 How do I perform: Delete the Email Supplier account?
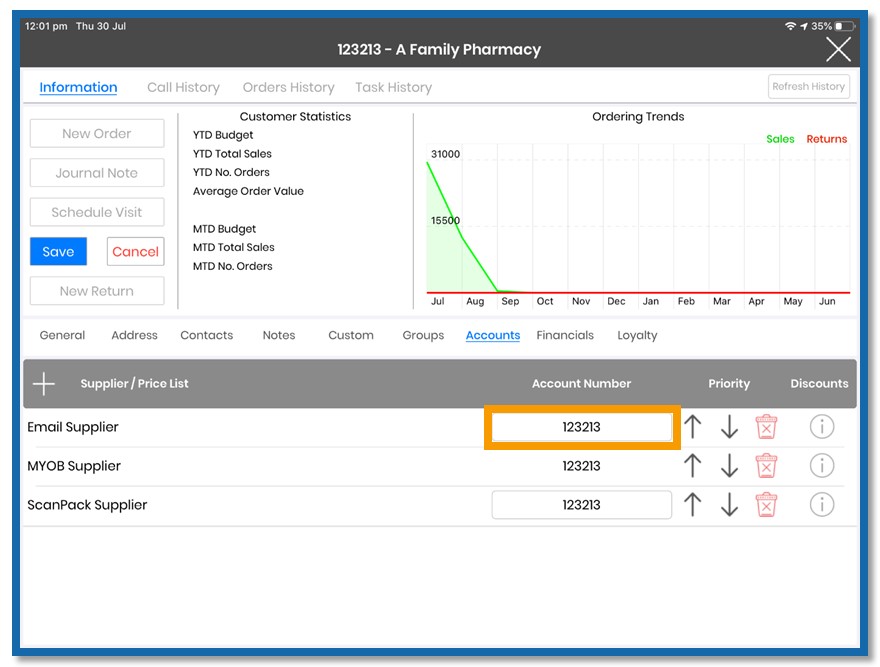click(x=766, y=427)
